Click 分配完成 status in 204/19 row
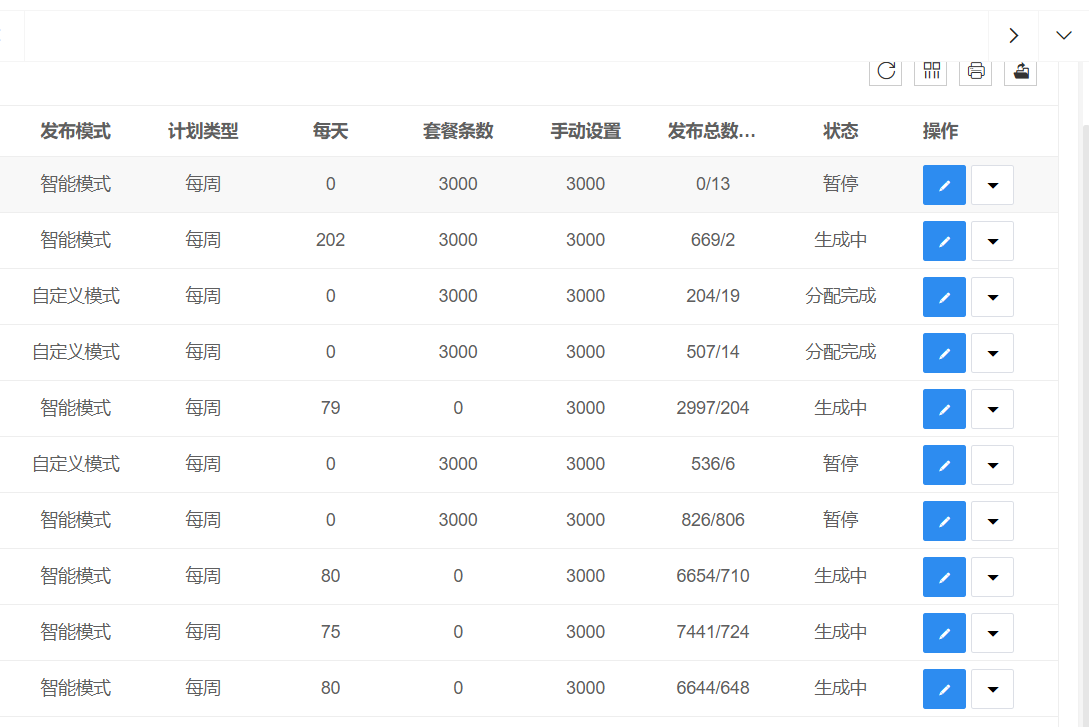Screen dimensions: 1089x727 point(840,296)
